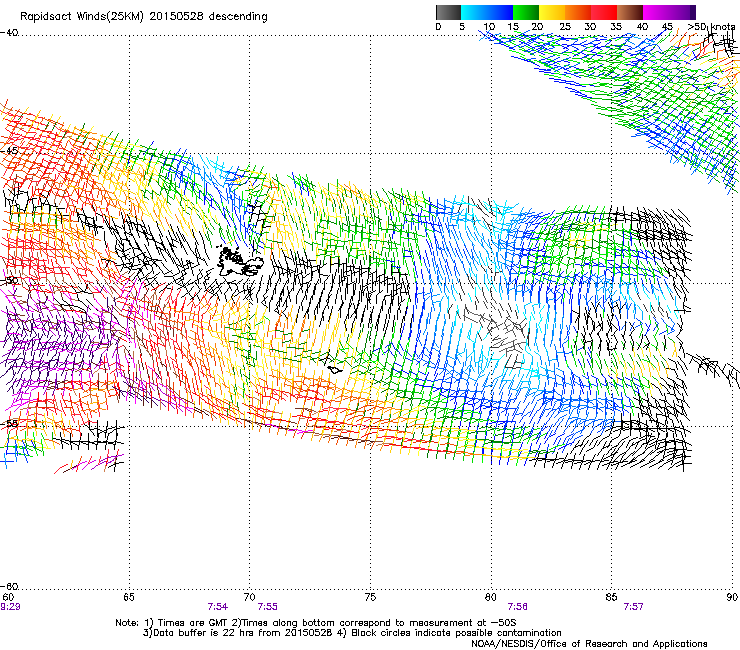Screen dimensions: 740x650
Task: Click the '-40' latitude axis label
Action: (9, 33)
